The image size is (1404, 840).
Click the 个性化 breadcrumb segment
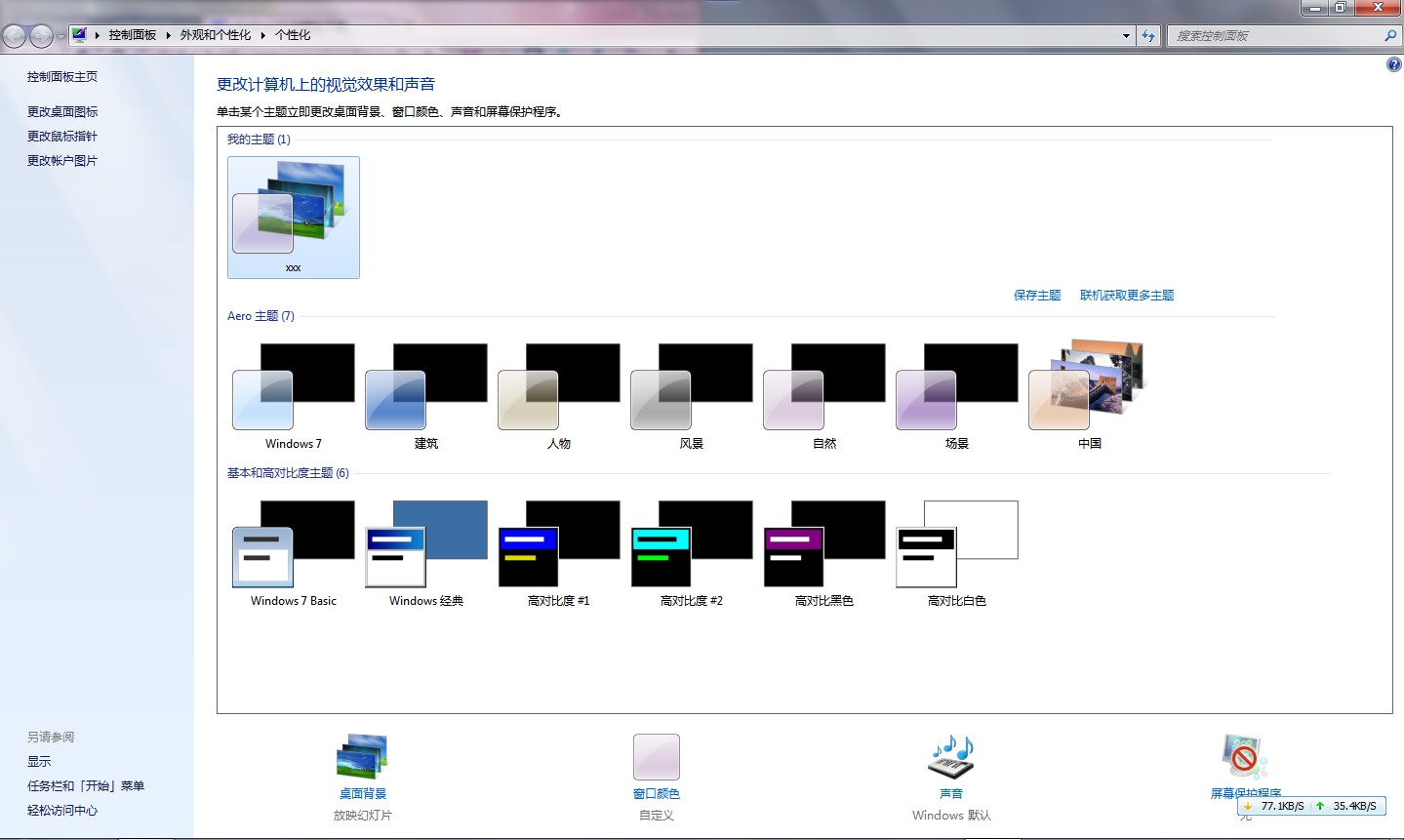tap(293, 35)
